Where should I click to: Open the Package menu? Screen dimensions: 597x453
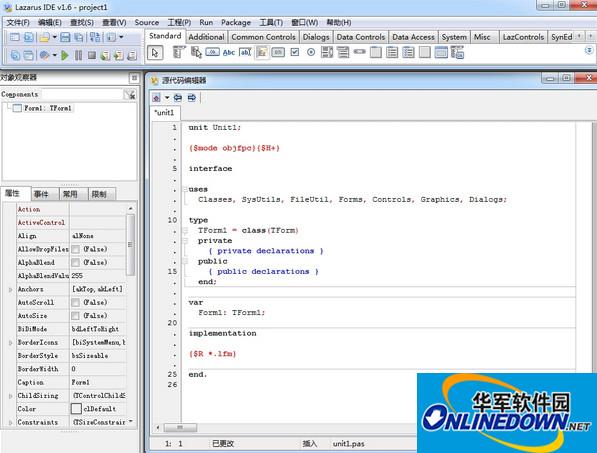pyautogui.click(x=236, y=22)
